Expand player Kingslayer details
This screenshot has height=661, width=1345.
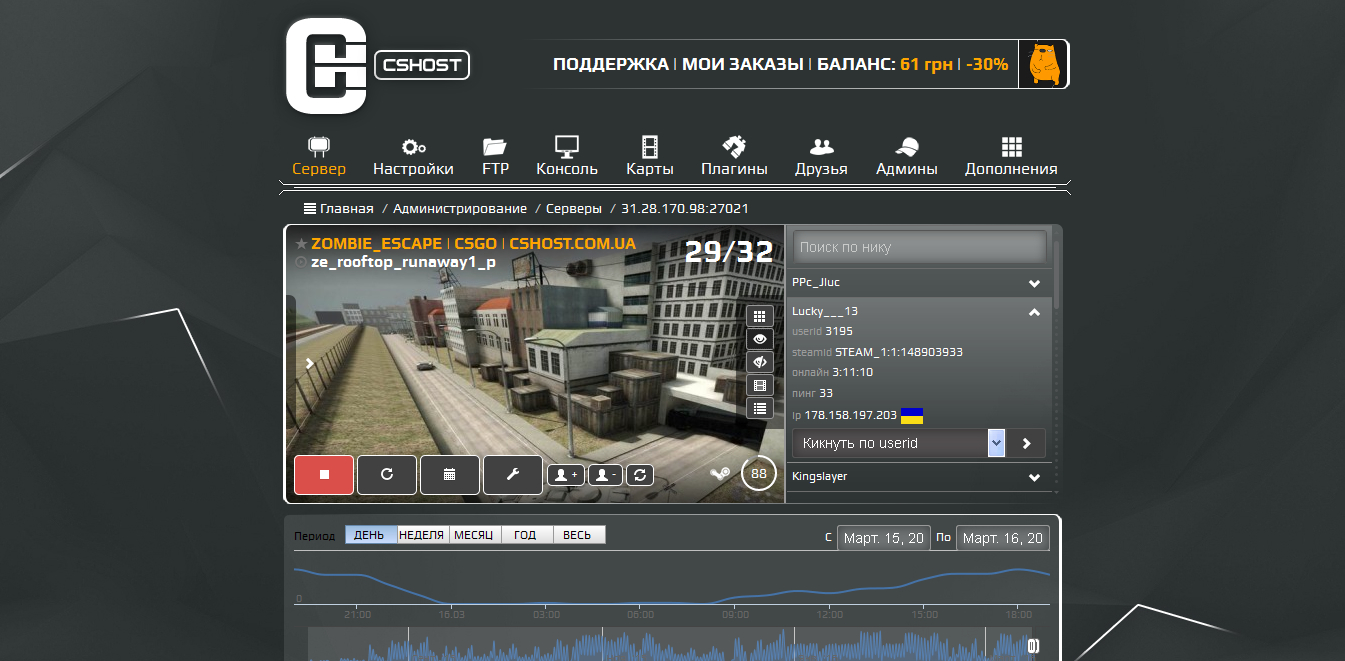click(1034, 477)
